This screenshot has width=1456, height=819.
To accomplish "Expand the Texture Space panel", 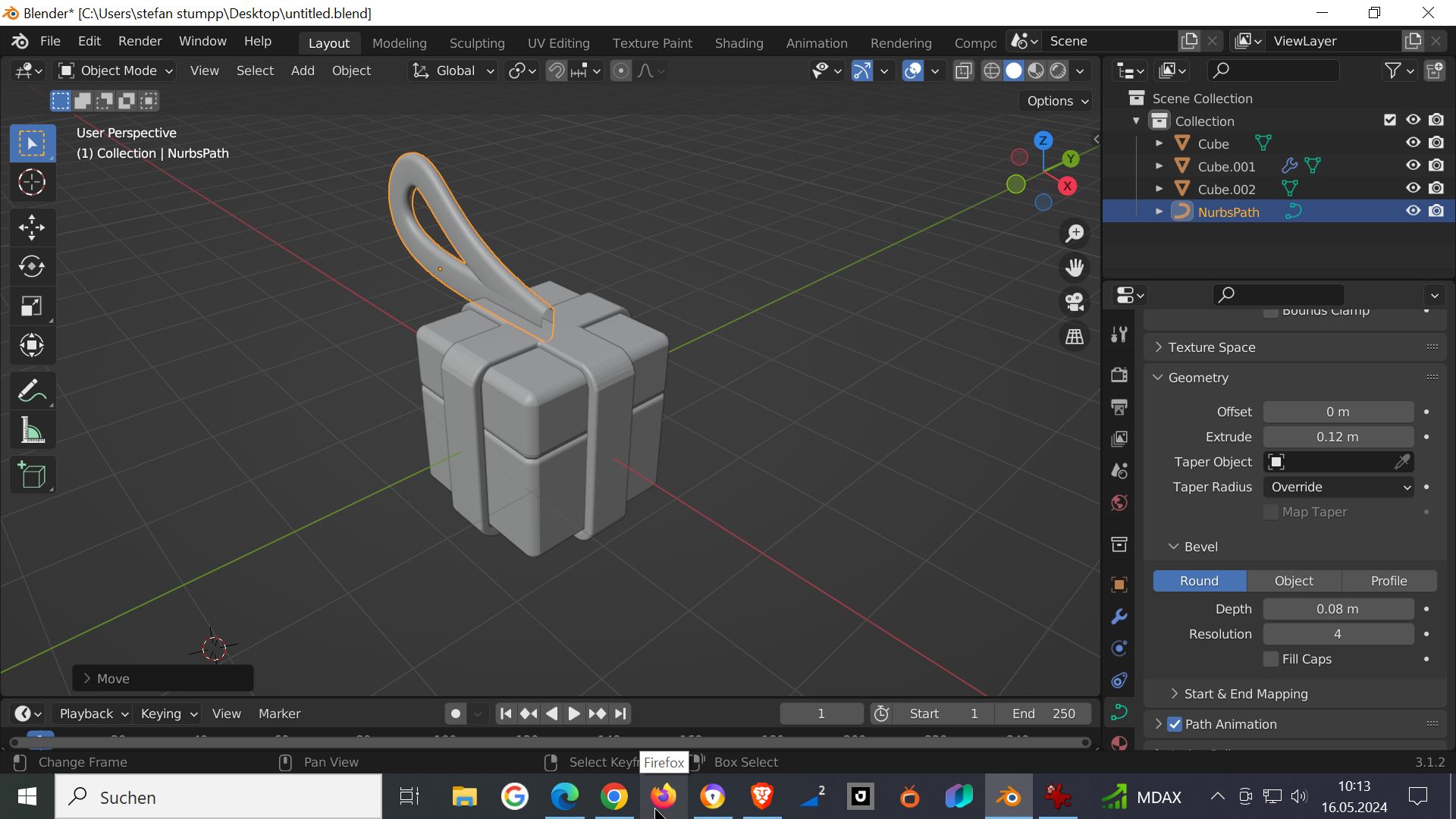I will (x=1211, y=347).
